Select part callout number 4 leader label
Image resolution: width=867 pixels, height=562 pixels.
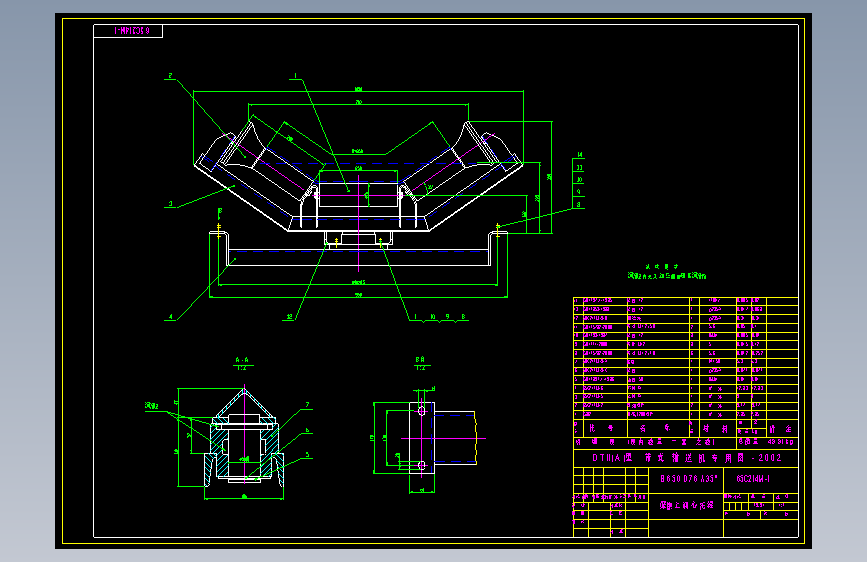170,317
